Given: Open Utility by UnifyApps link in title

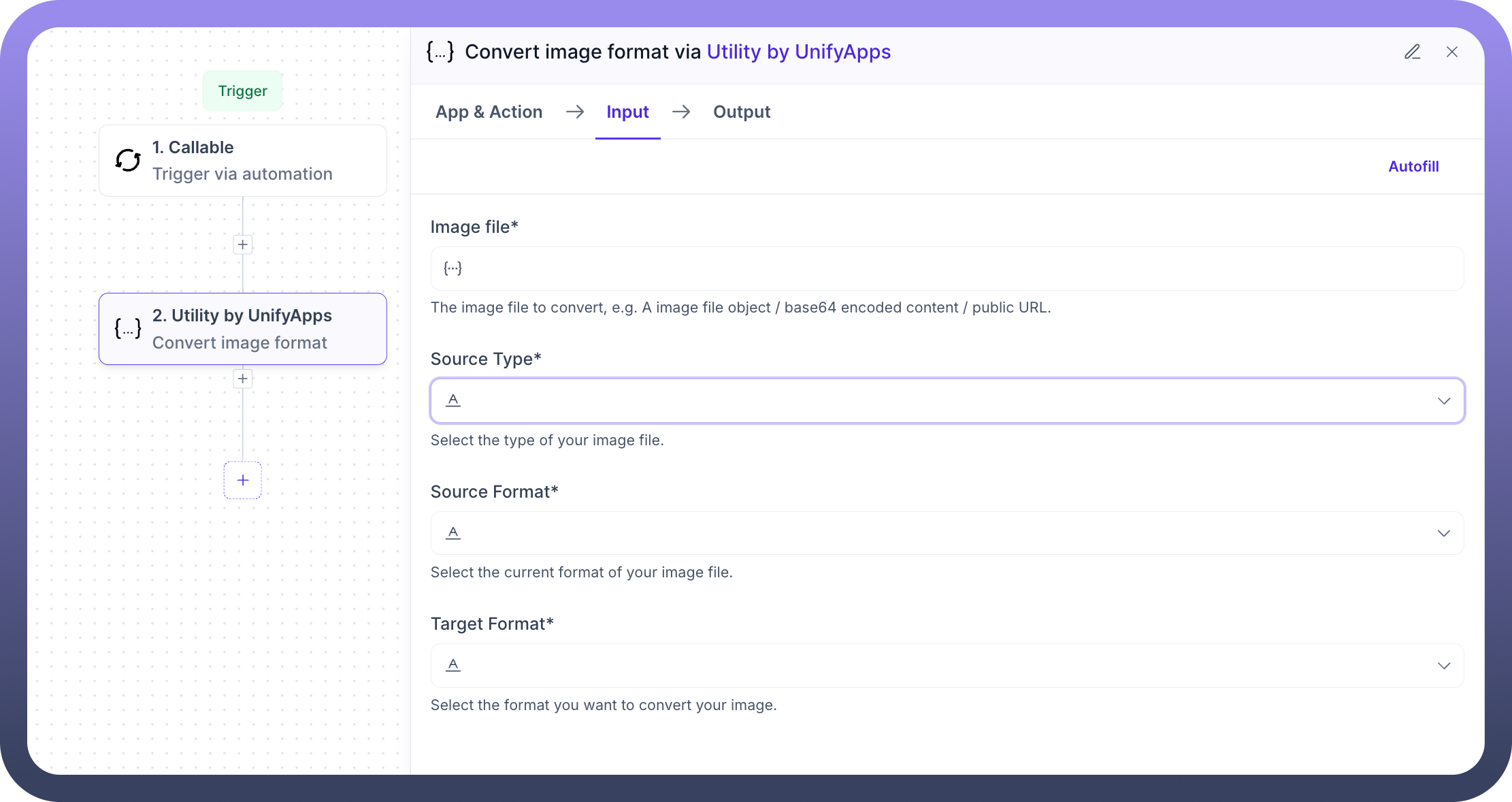Looking at the screenshot, I should (x=798, y=52).
